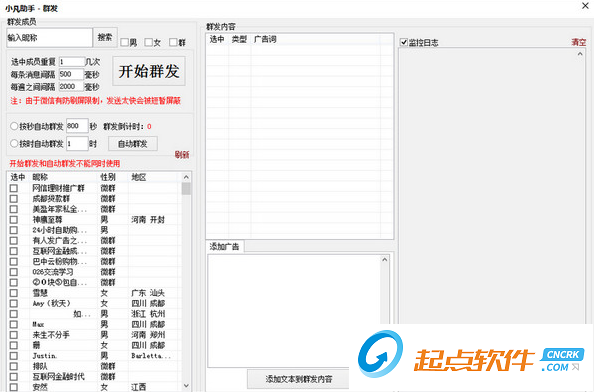Click the 添加文本到群发内容 button
Viewport: 594px width, 392px height.
point(299,379)
